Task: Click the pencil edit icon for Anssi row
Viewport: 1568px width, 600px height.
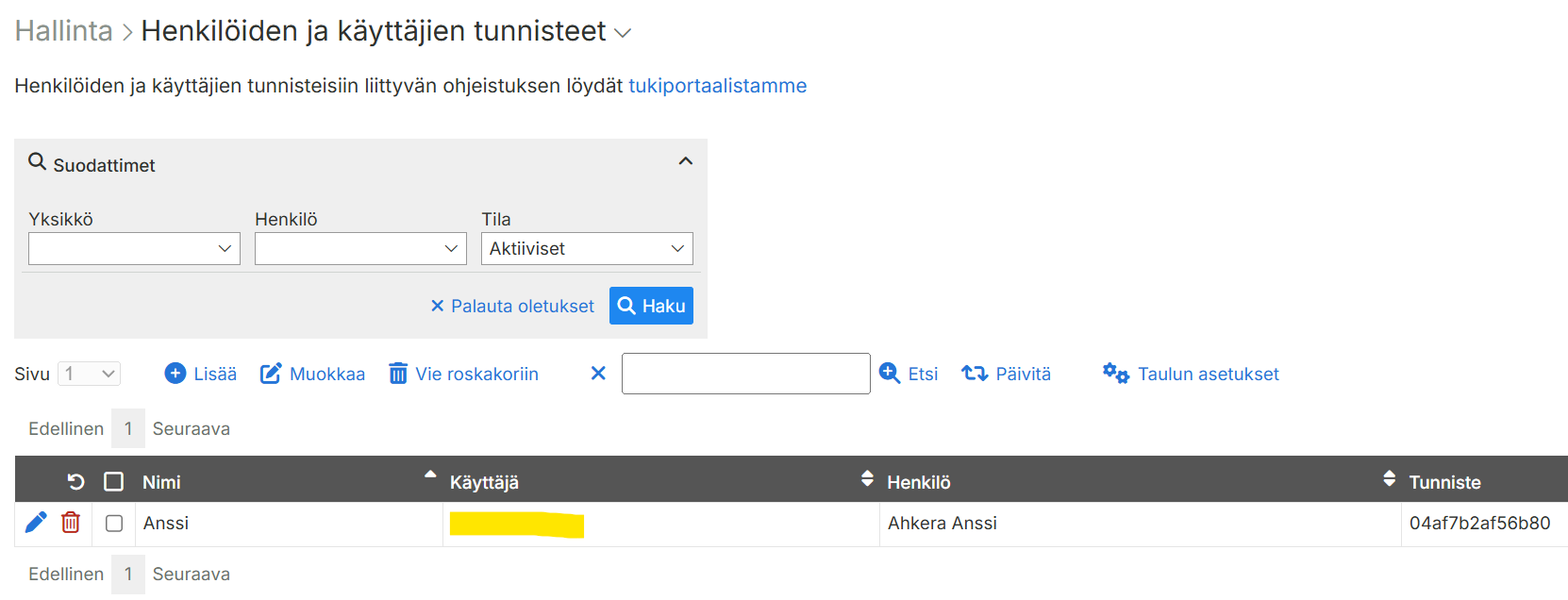Action: click(x=36, y=523)
